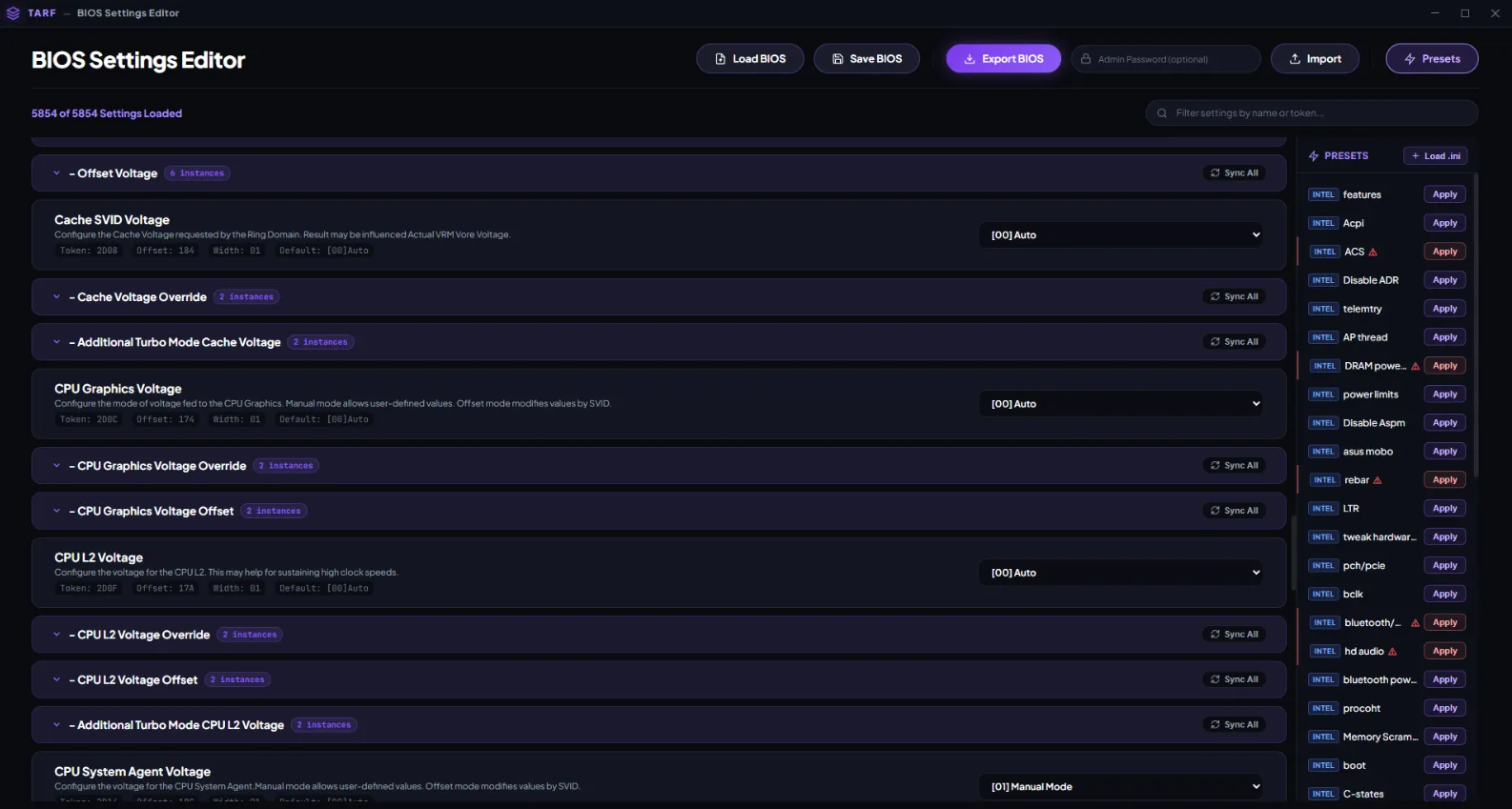Click the warning triangle icon next to ACS preset
1512x809 pixels.
pyautogui.click(x=1373, y=253)
